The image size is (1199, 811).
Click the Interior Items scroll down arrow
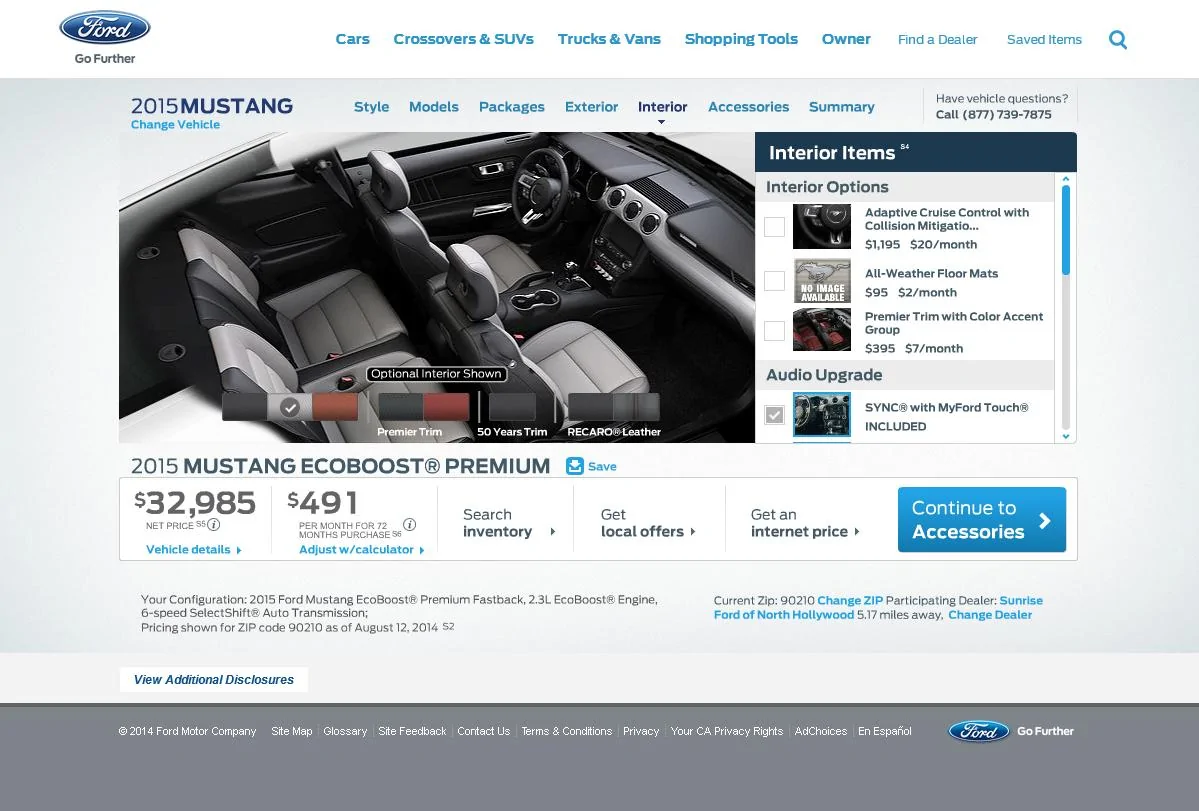(x=1065, y=436)
